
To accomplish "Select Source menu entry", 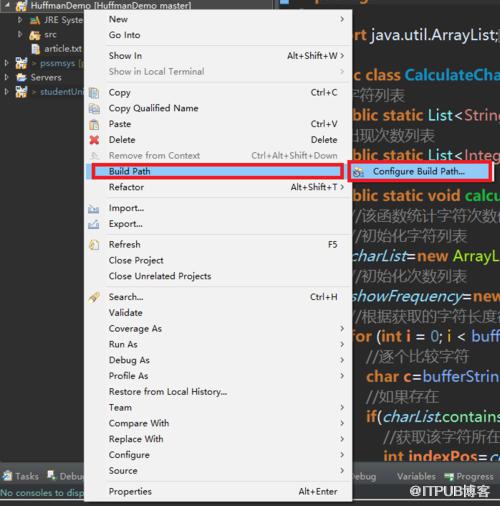I will 219,471.
